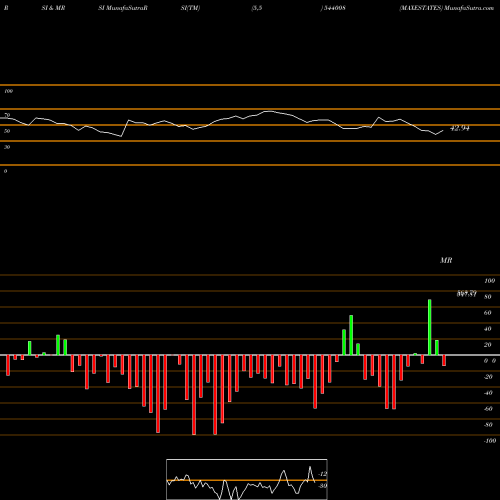Image resolution: width=500 pixels, height=500 pixels.
Task: Click the MunafaSutra.com watermark text at top right
Action: tap(469, 8)
